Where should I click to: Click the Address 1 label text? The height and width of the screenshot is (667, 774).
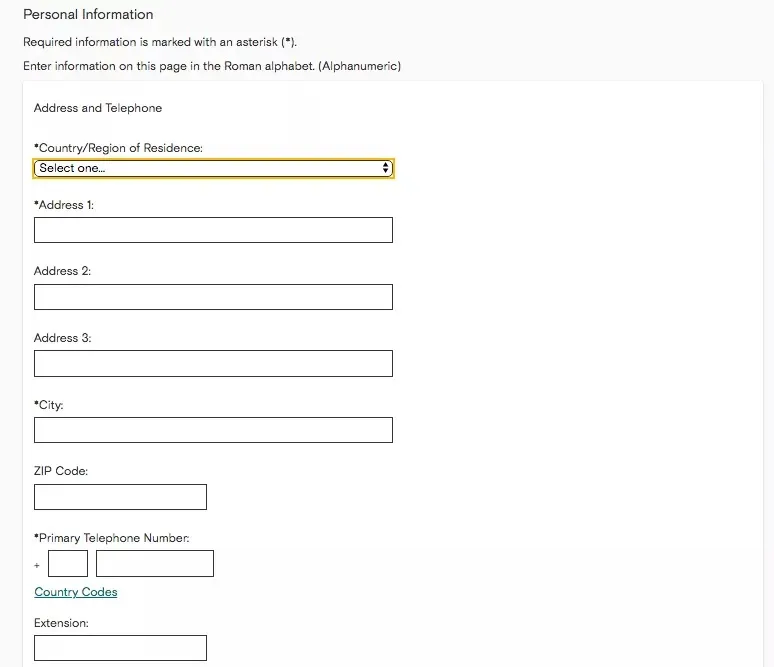64,205
